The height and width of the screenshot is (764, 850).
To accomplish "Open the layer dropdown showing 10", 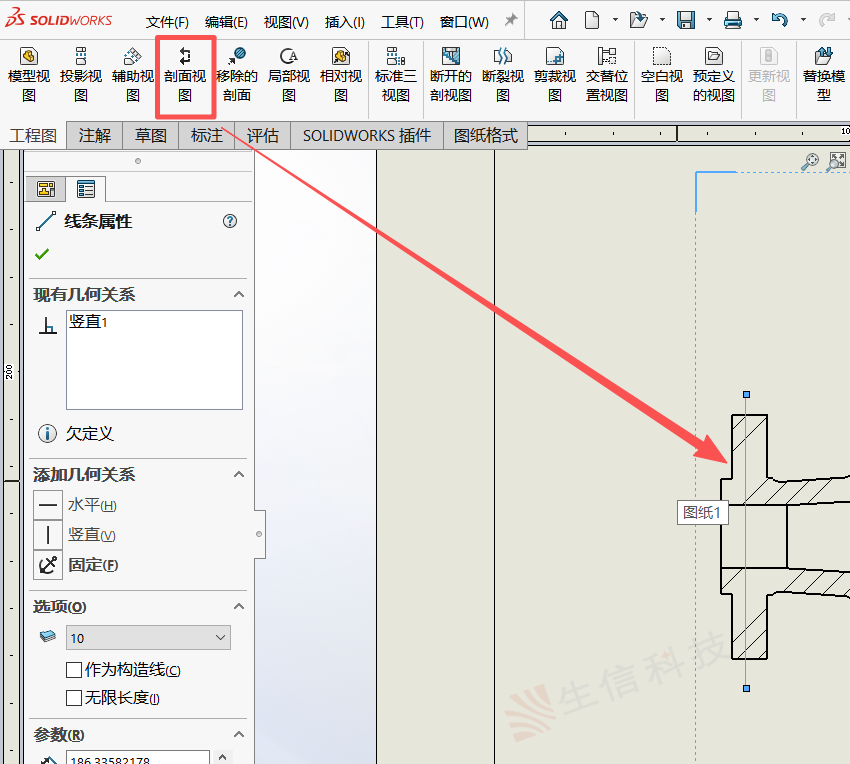I will click(x=148, y=638).
